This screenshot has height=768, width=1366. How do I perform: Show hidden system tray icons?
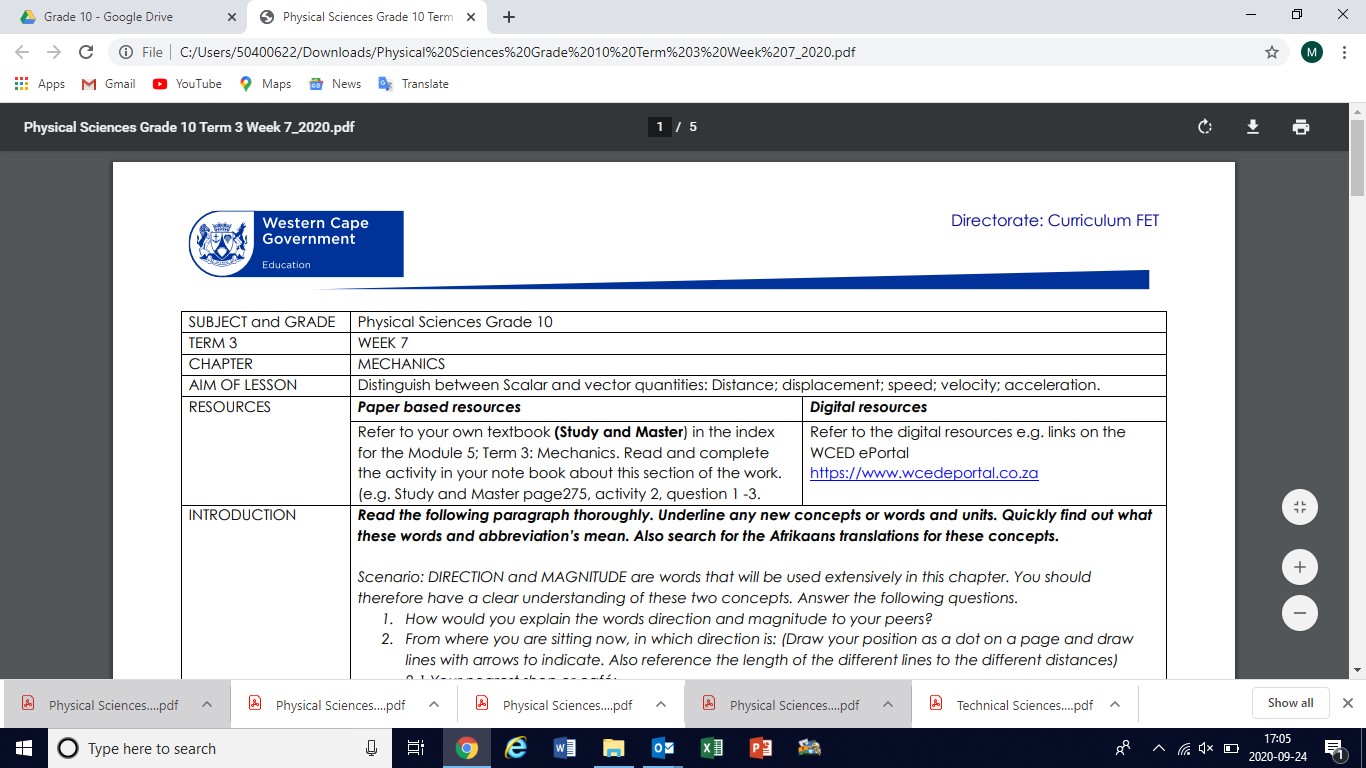click(1158, 748)
